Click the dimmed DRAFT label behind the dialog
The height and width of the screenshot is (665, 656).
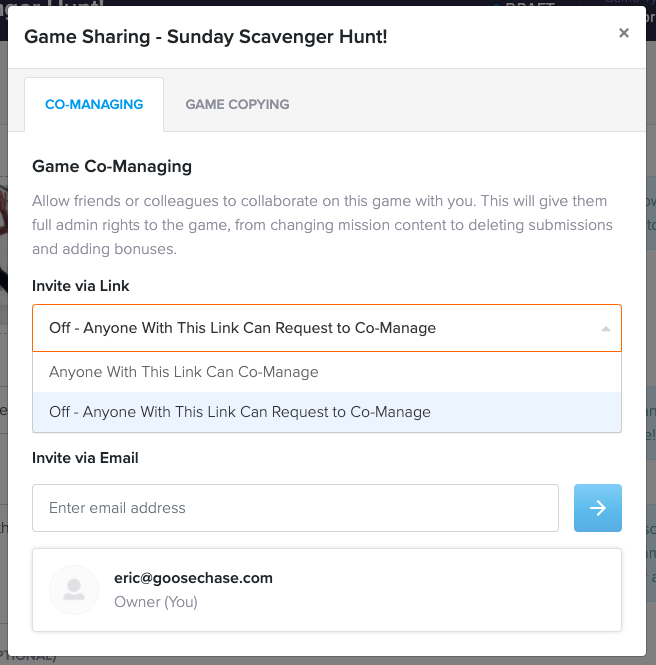tap(530, 3)
